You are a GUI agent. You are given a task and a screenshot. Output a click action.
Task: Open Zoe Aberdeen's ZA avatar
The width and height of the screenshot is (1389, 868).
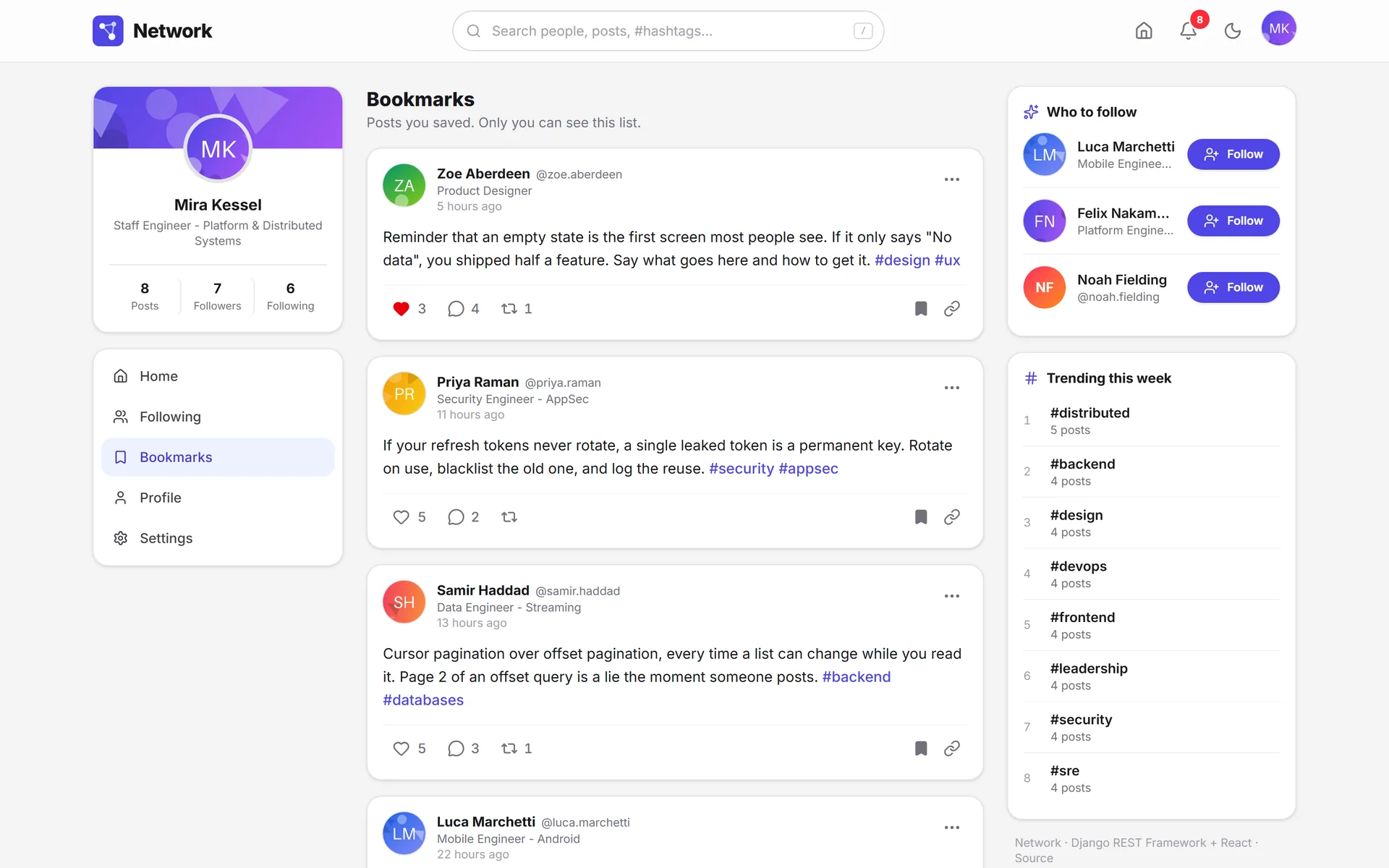[x=404, y=185]
